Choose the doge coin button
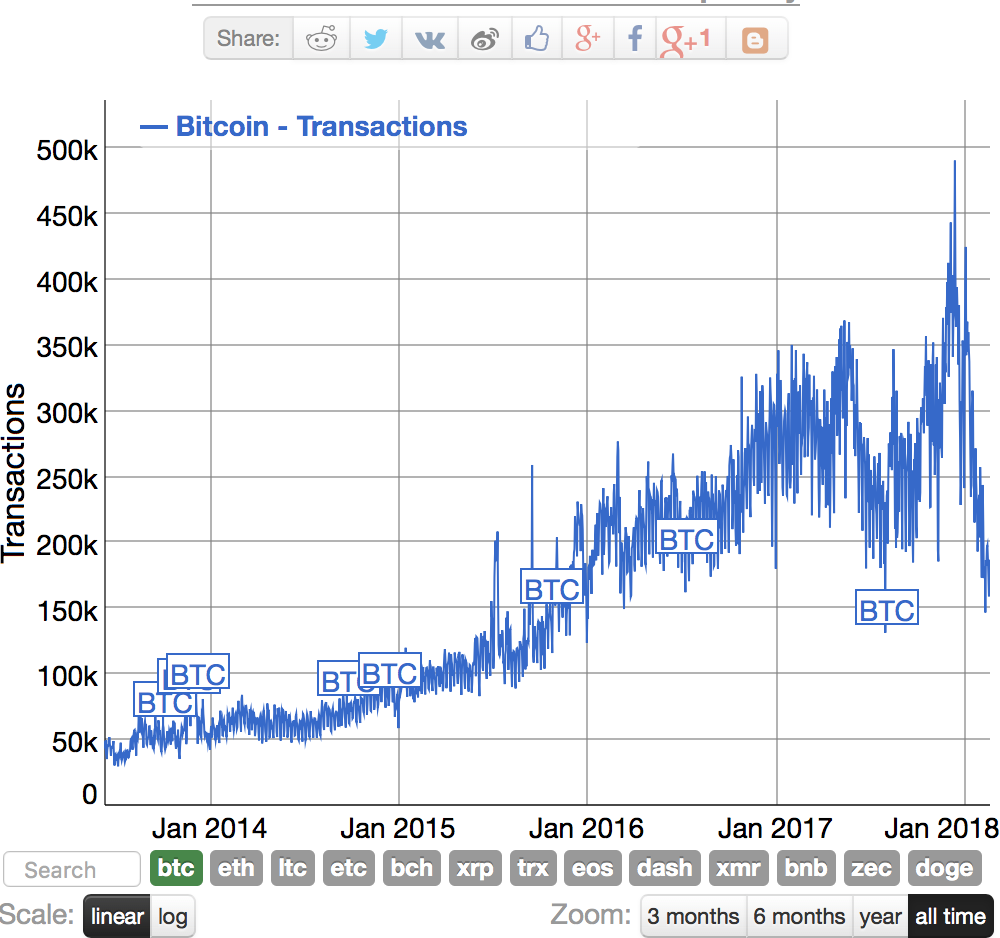The image size is (1000, 938). click(945, 868)
